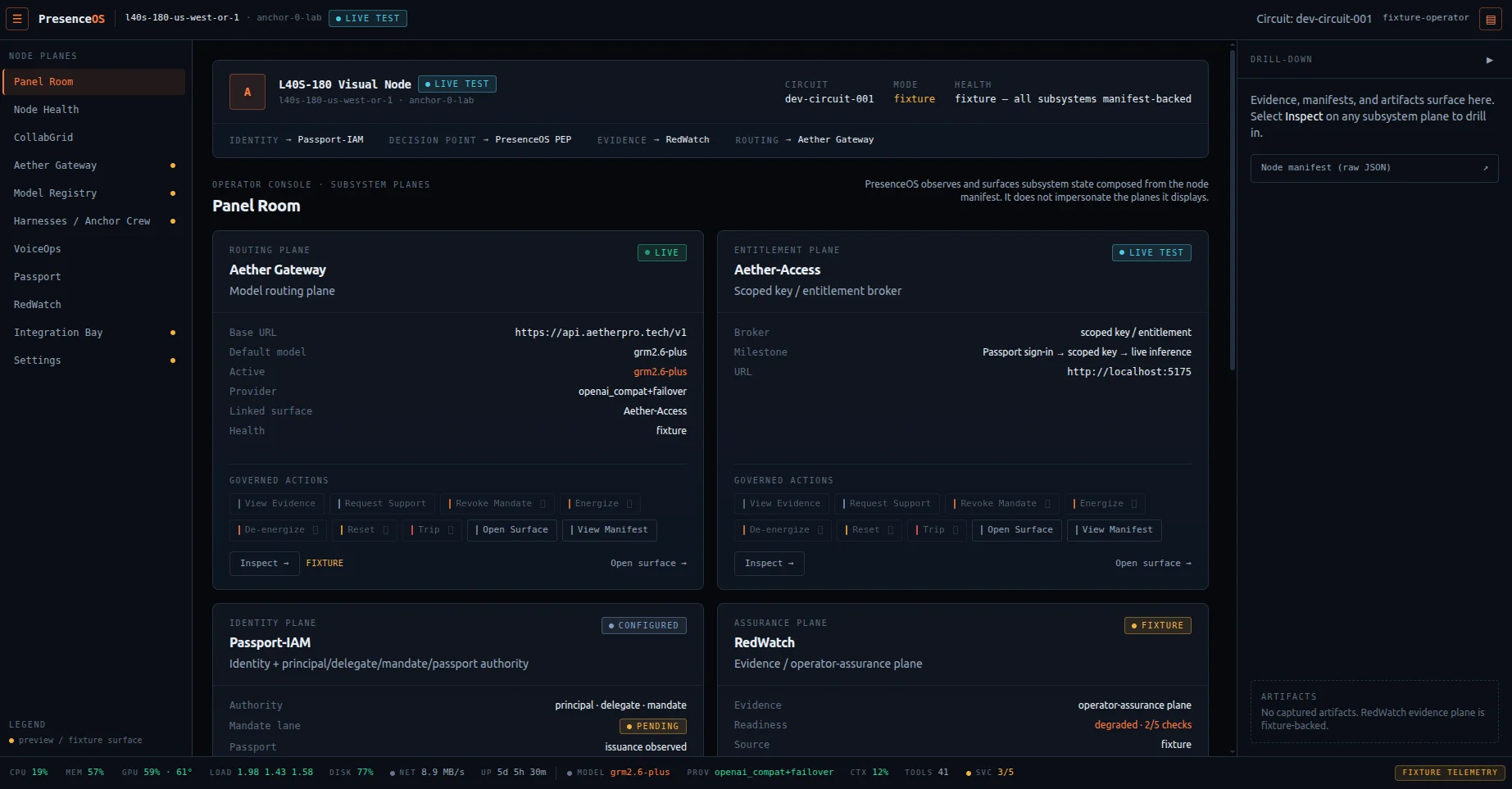Viewport: 1512px width, 789px height.
Task: Click View Manifest in Aether Gateway card
Action: coord(610,530)
